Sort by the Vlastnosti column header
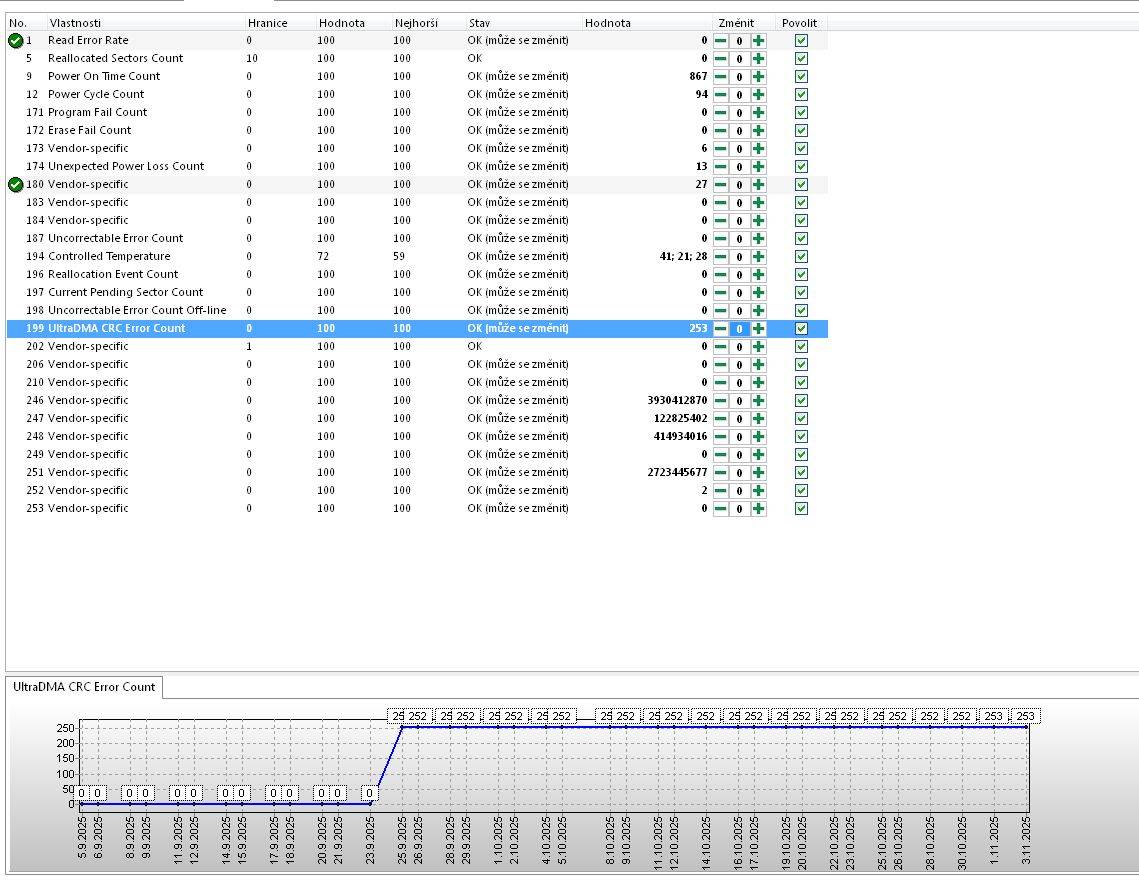Screen dimensions: 1139x886 [75, 23]
